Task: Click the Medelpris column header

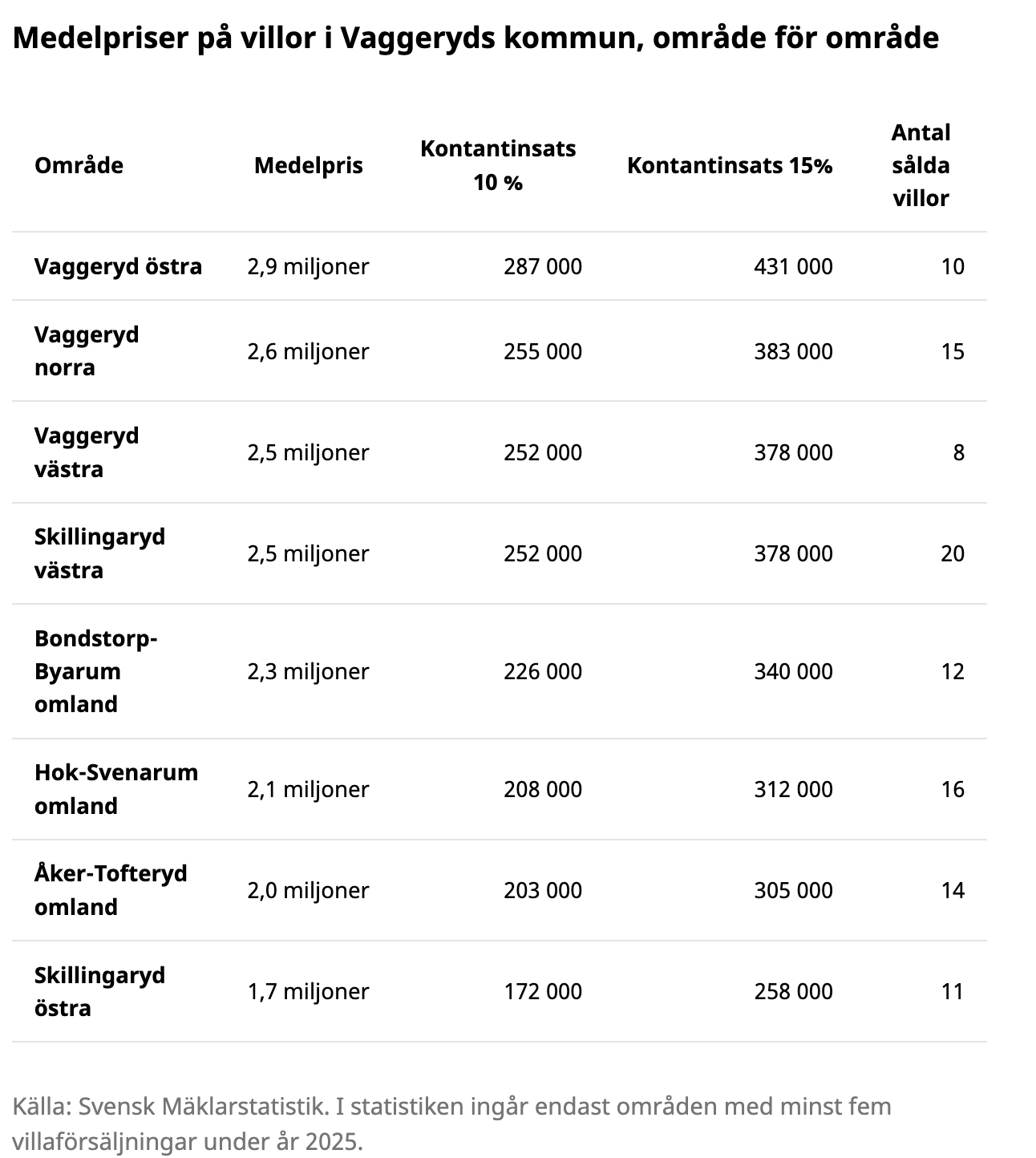Action: [308, 166]
